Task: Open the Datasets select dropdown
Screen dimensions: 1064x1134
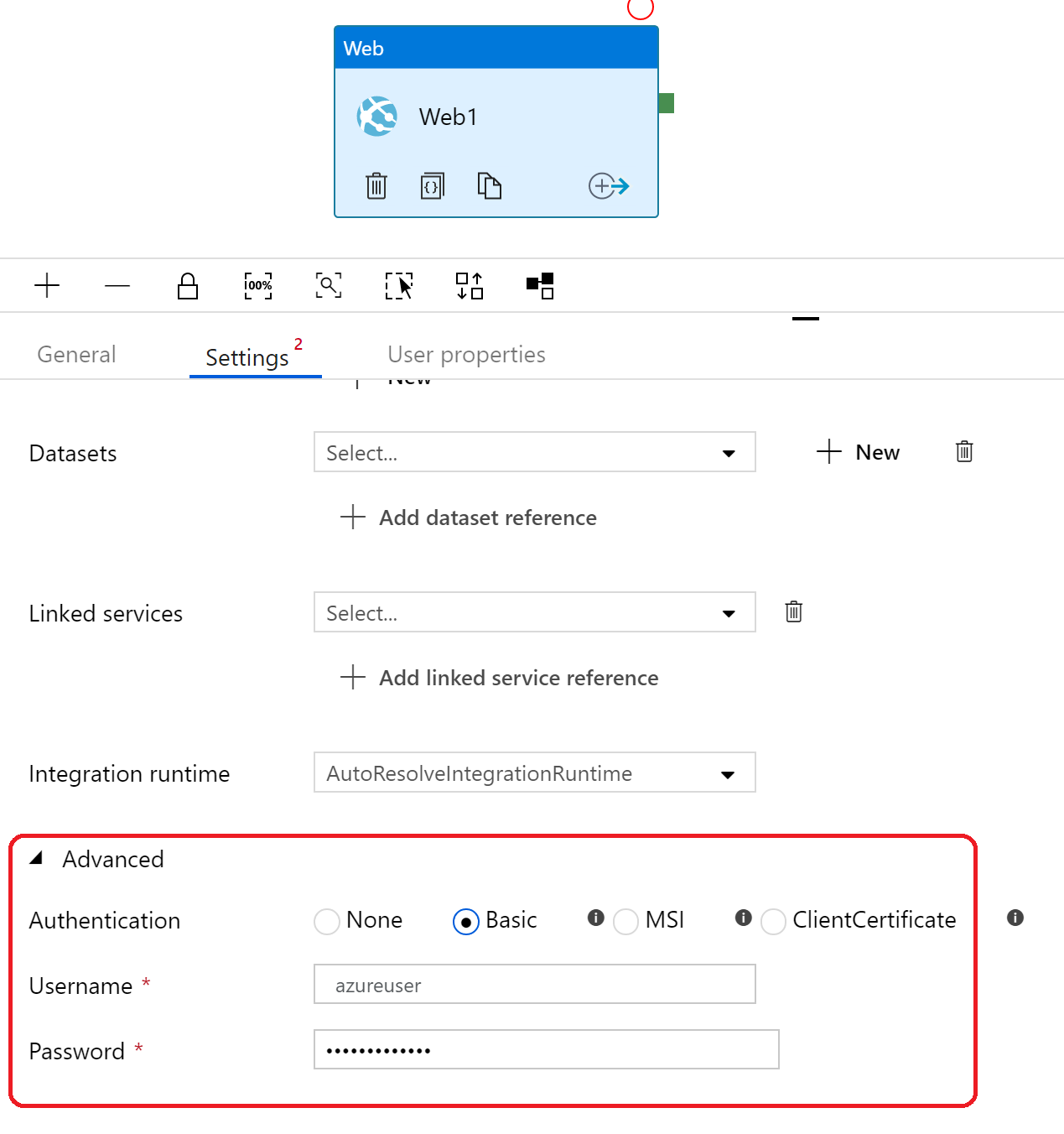Action: tap(535, 452)
